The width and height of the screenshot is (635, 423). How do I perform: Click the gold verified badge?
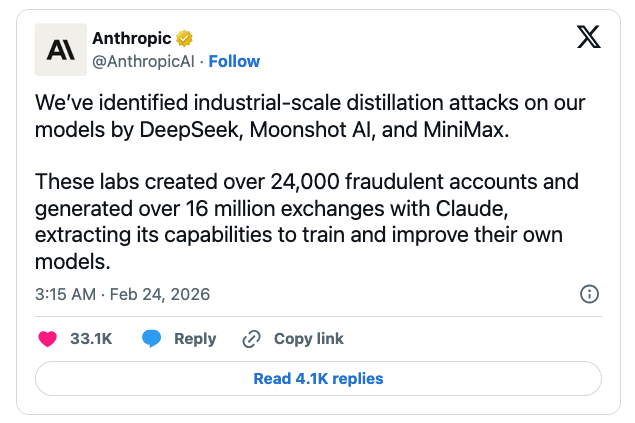(x=184, y=39)
